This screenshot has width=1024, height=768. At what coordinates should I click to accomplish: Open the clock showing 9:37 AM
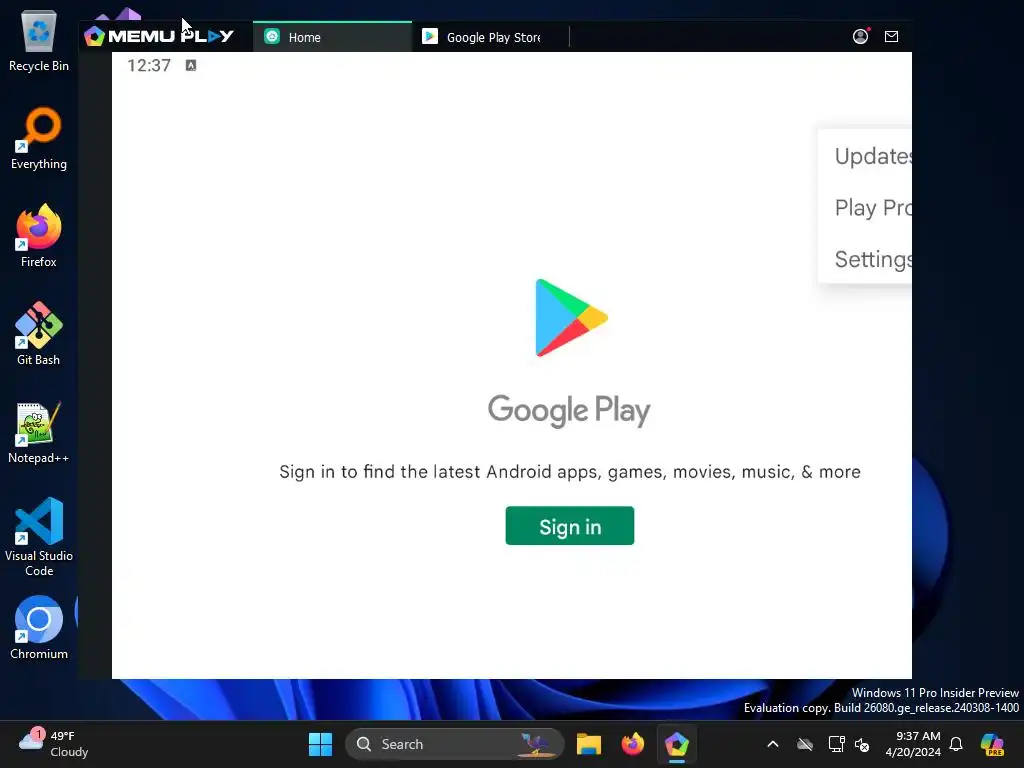(913, 744)
